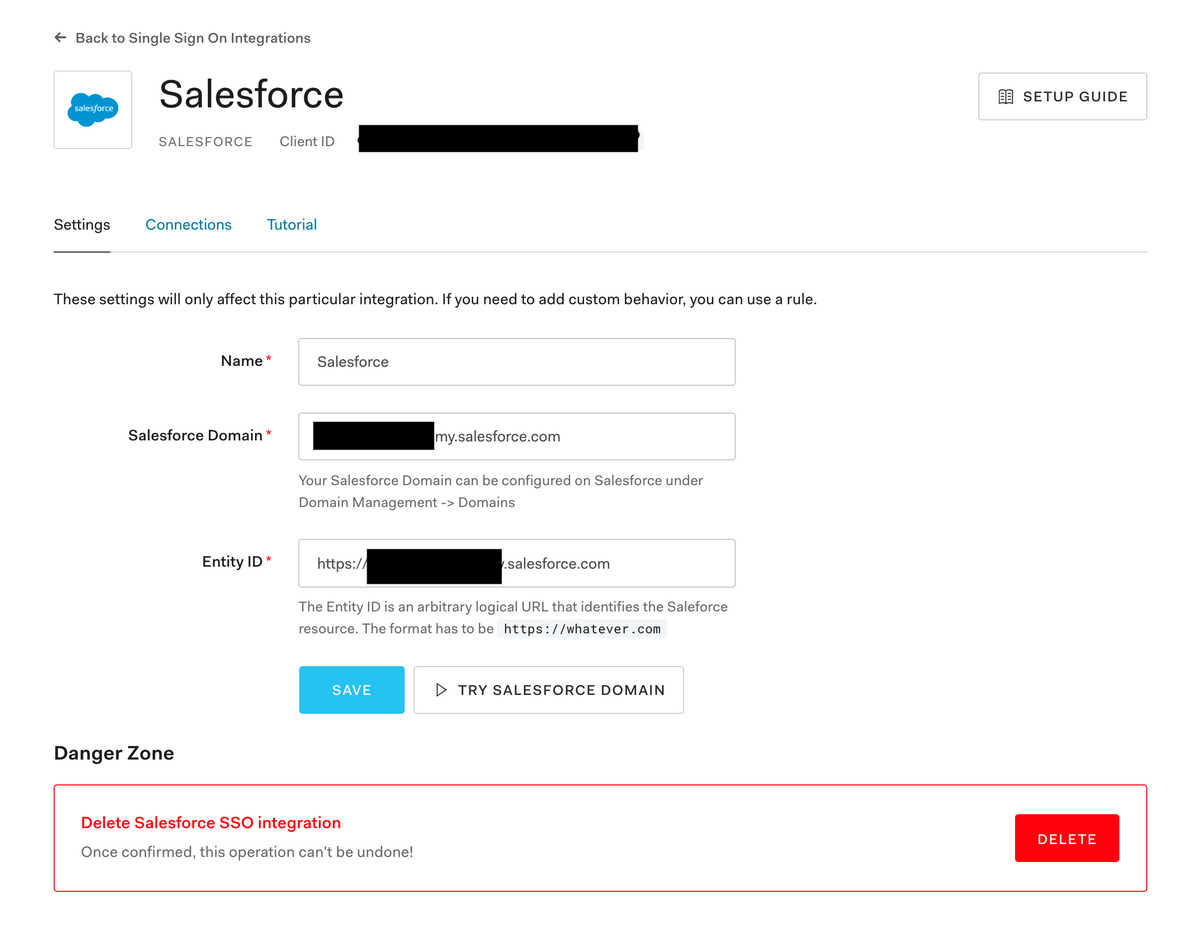
Task: Select the Settings tab
Action: coord(82,225)
